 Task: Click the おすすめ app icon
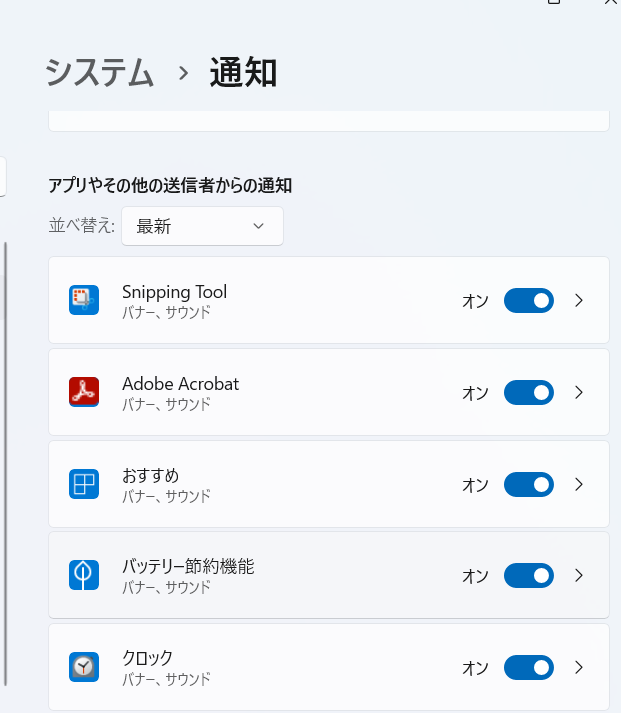(x=84, y=484)
